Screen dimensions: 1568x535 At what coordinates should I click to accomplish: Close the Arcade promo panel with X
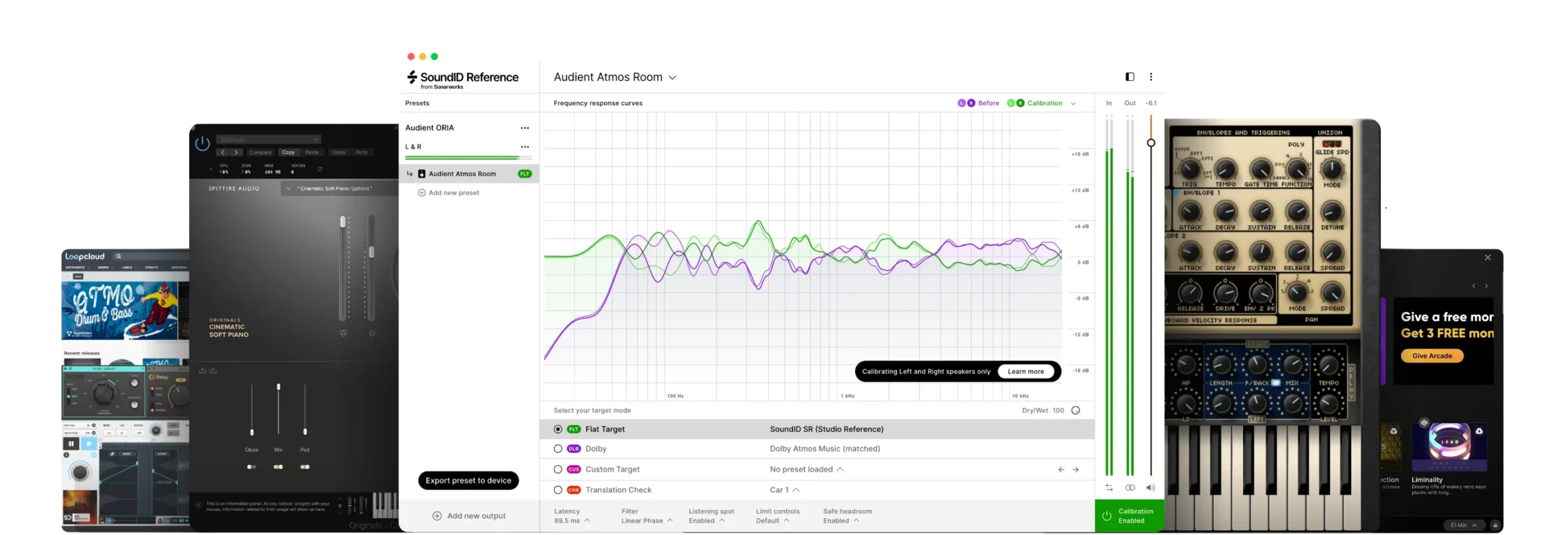pos(1488,257)
